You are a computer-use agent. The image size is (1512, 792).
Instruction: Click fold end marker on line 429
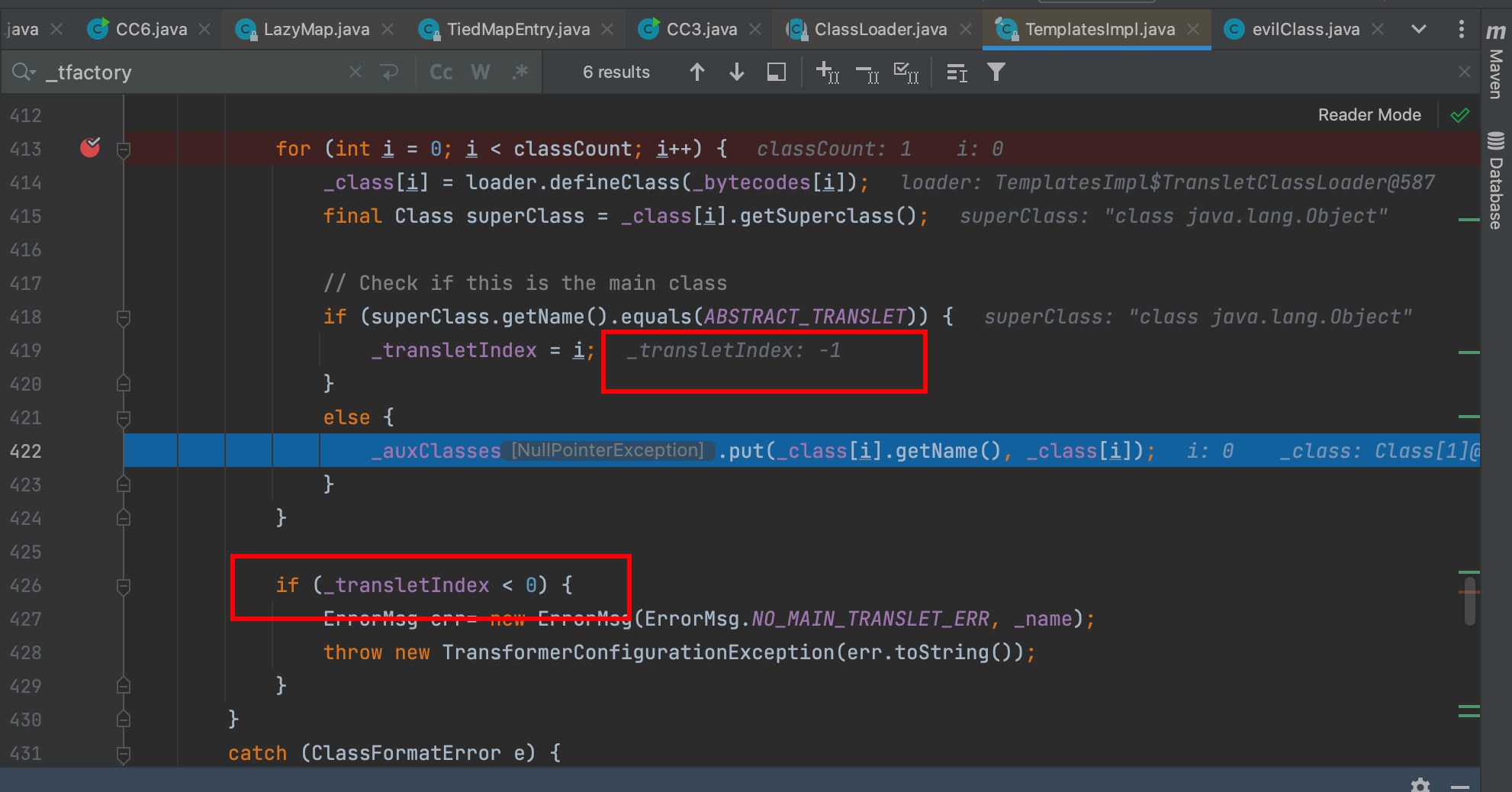(x=124, y=686)
